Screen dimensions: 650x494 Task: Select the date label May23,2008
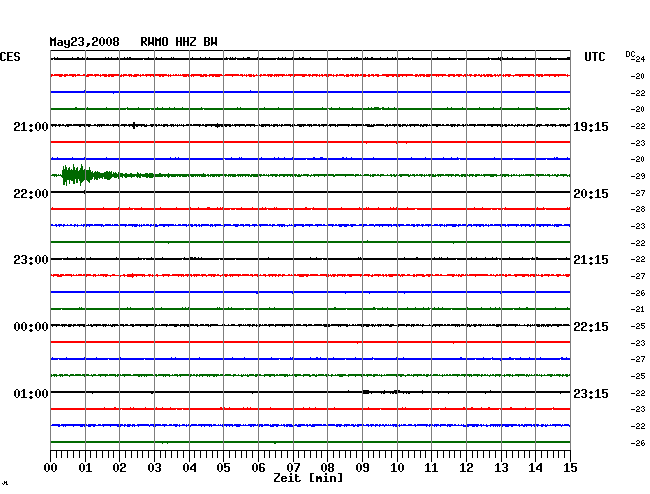85,42
